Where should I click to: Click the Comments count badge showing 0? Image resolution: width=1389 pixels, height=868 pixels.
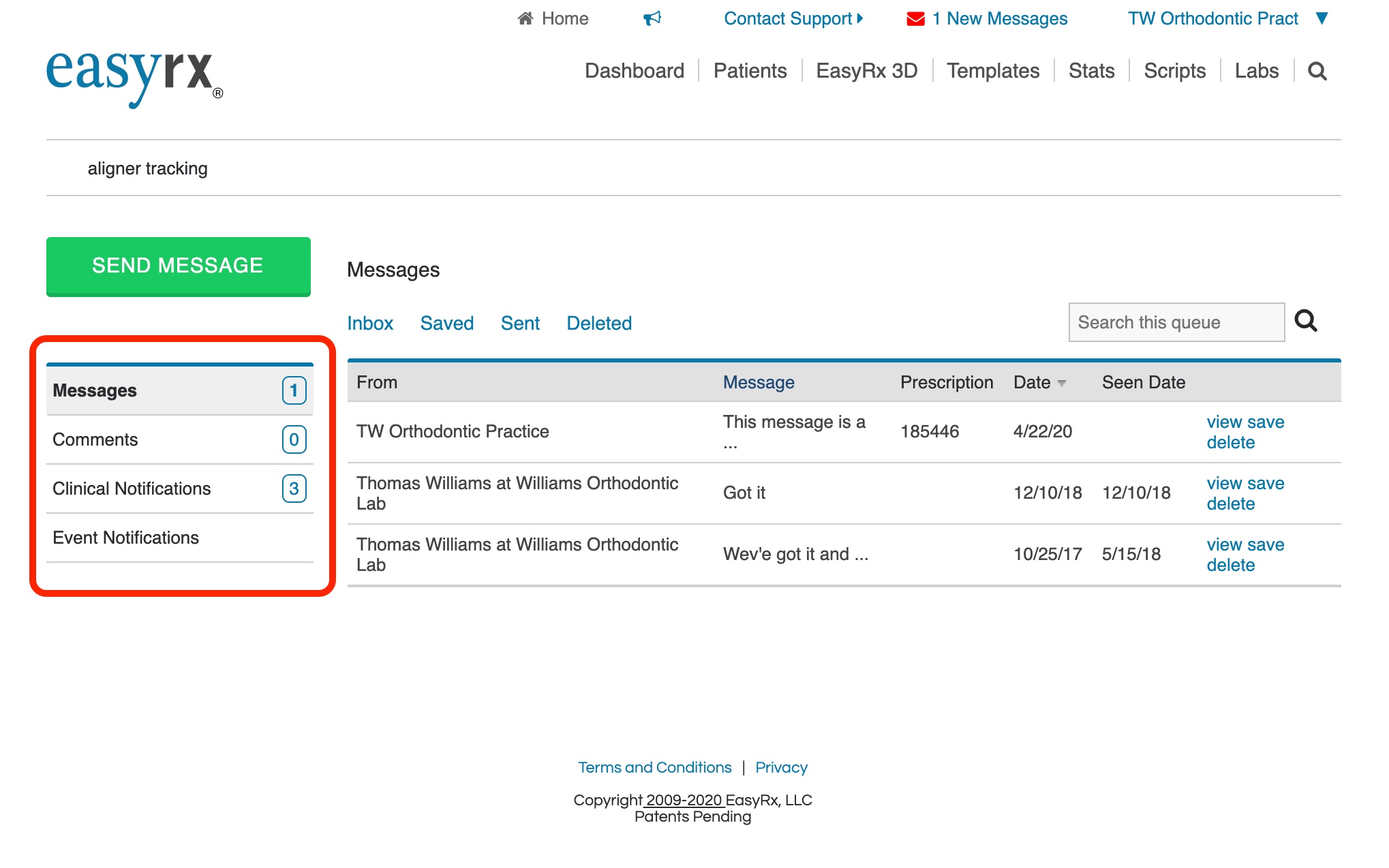point(294,439)
